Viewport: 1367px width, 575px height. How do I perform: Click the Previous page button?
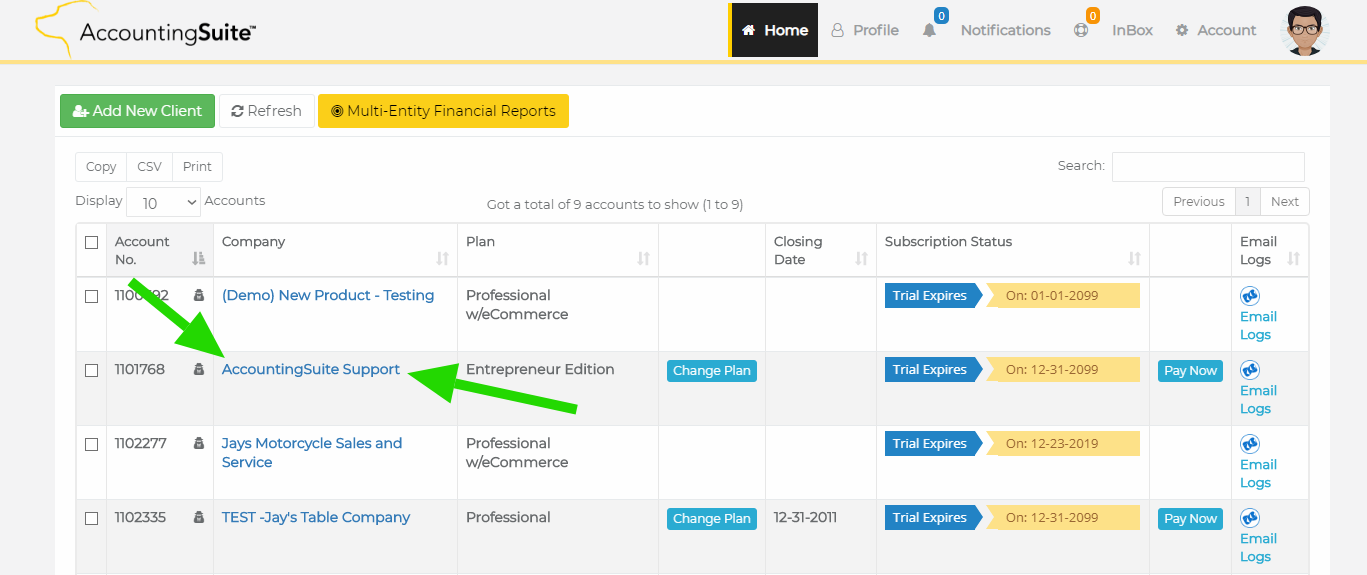coord(1199,201)
